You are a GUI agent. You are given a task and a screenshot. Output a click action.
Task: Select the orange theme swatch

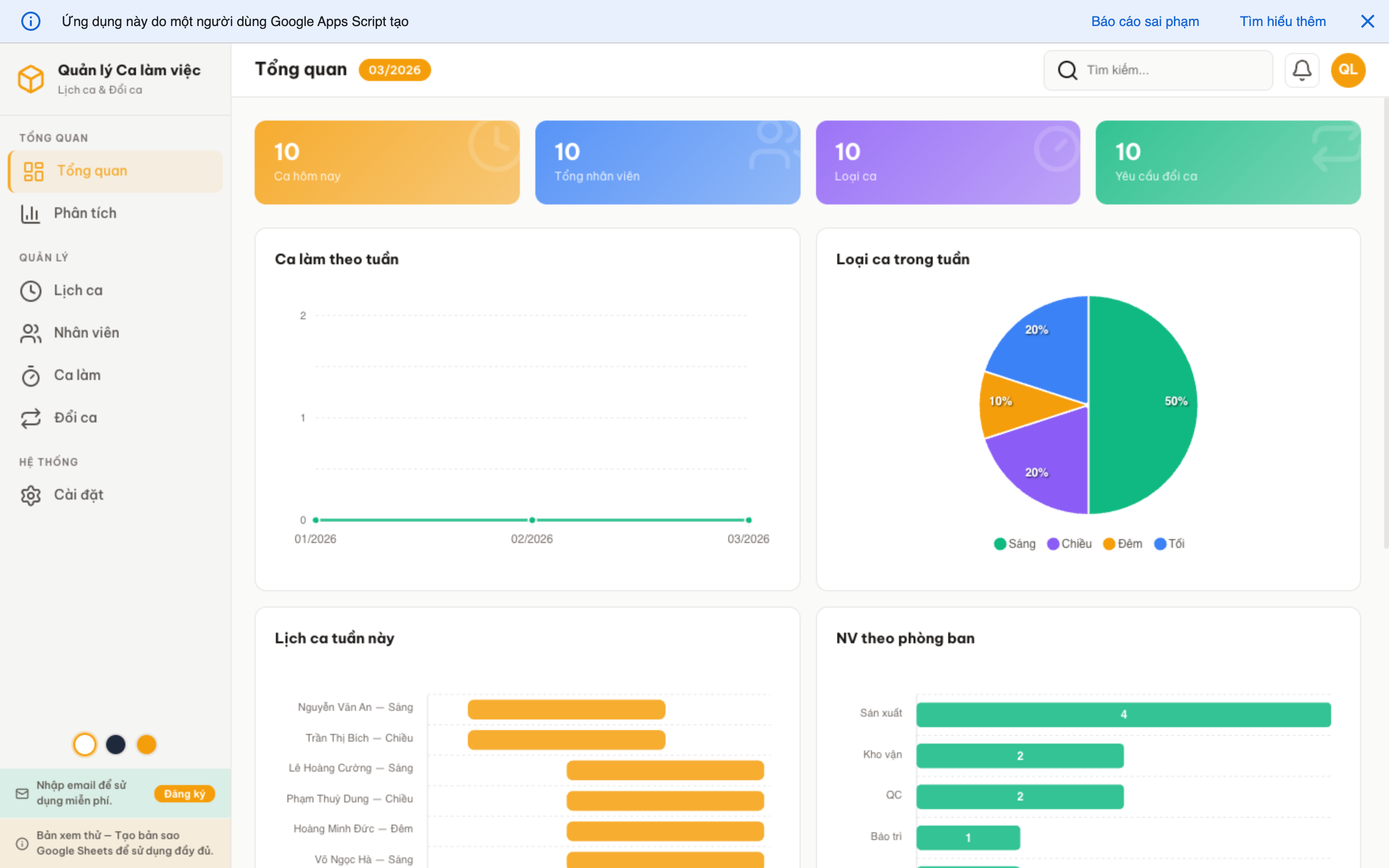coord(146,745)
